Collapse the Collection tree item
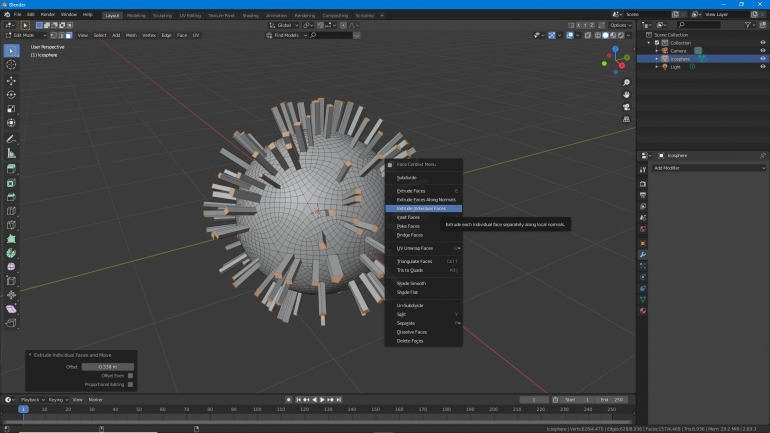 pyautogui.click(x=649, y=43)
